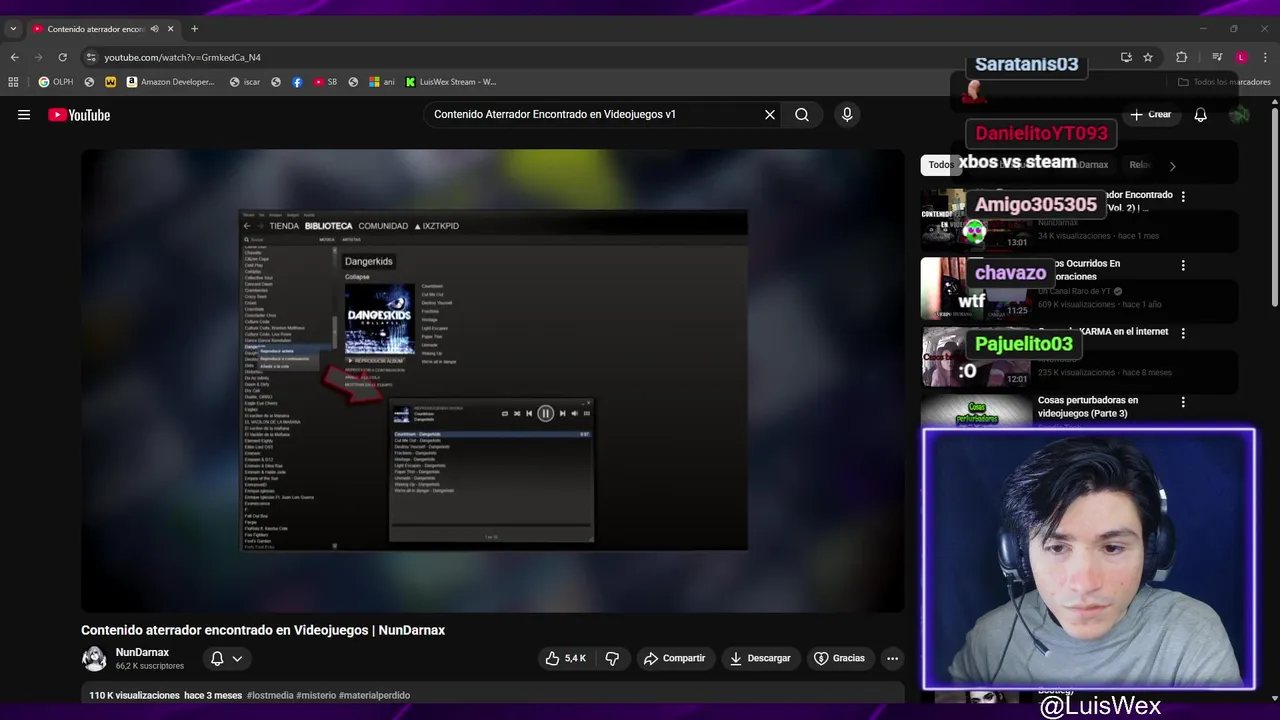Open the NunDarnax channel name

[x=142, y=652]
